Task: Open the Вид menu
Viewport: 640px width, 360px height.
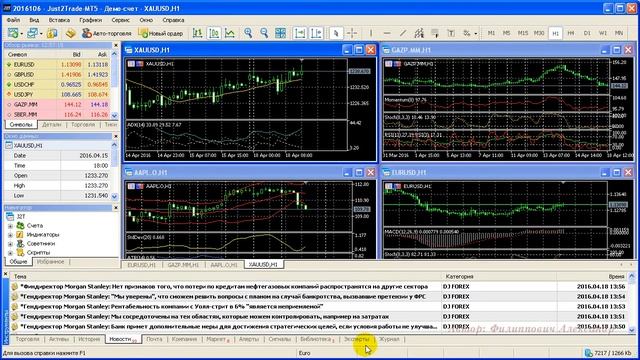Action: [34, 20]
